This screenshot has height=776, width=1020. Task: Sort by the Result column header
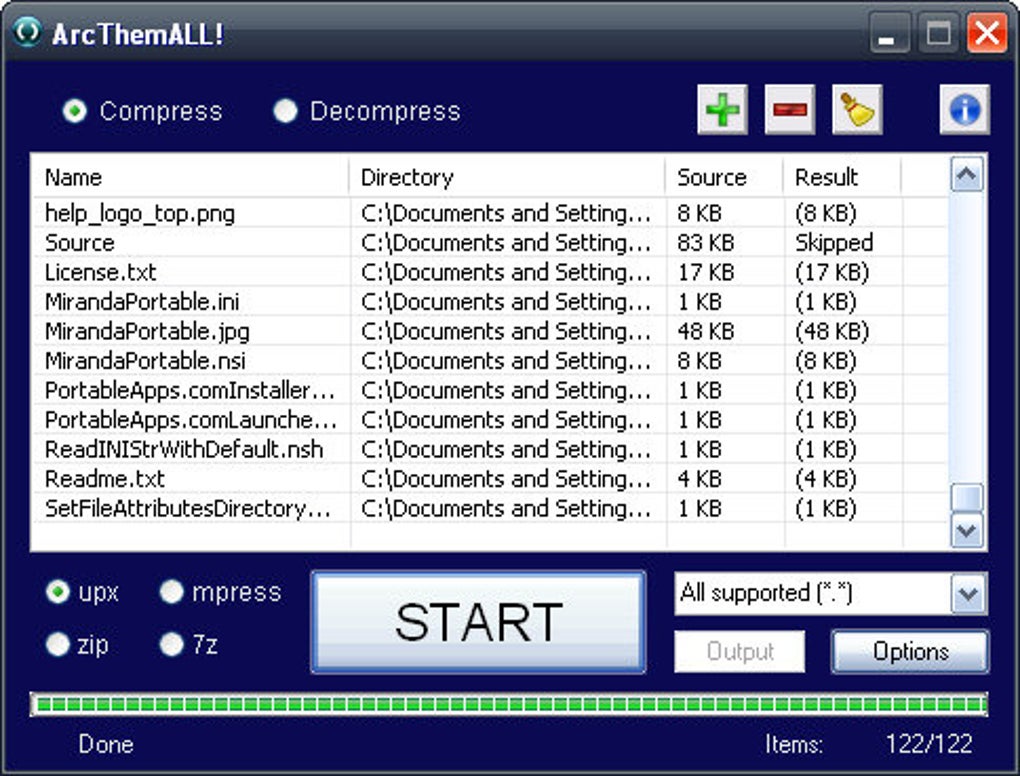click(842, 177)
